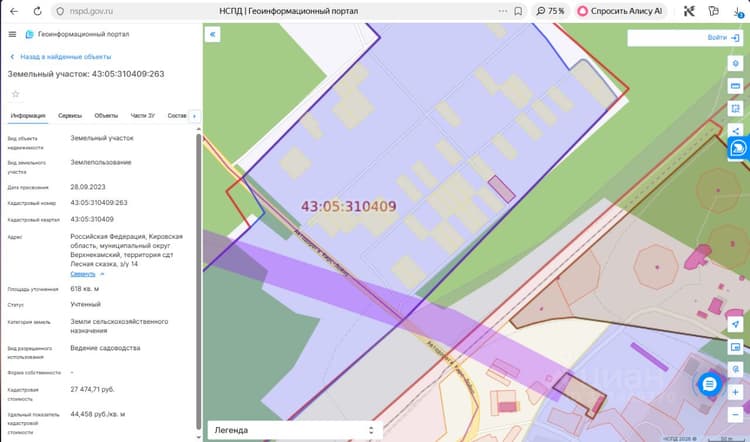This screenshot has width=750, height=442.
Task: Open the Объекты tab
Action: click(x=106, y=116)
